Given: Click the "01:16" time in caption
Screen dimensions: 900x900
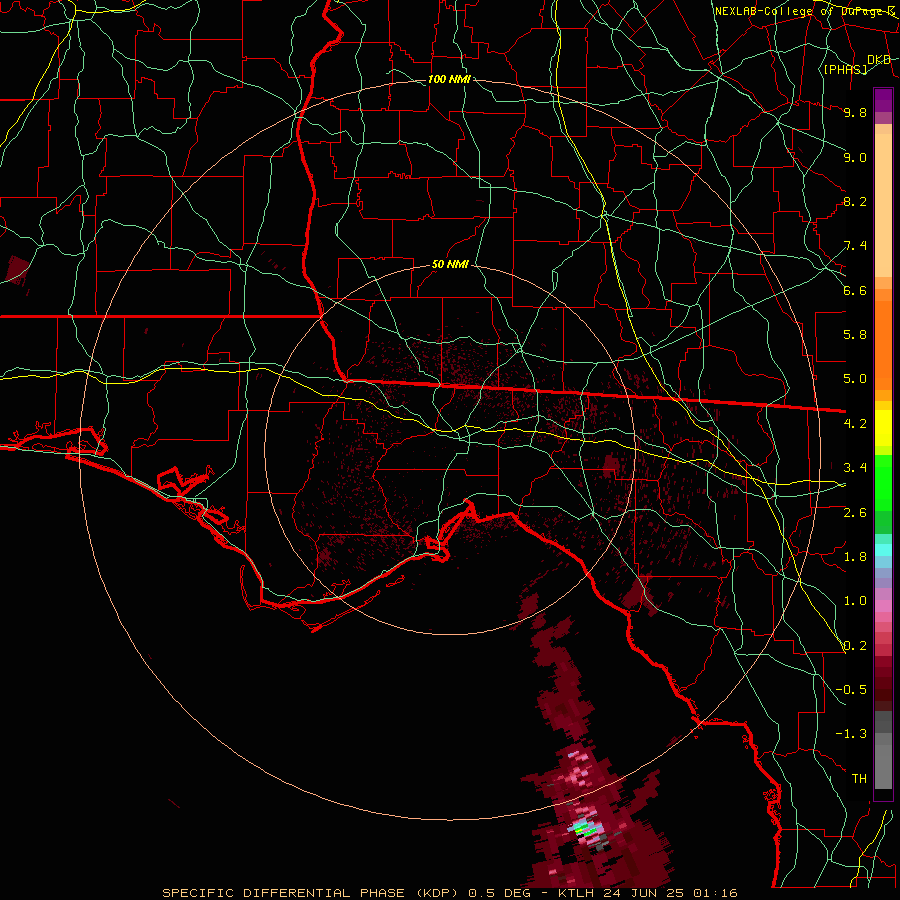Looking at the screenshot, I should pos(715,893).
